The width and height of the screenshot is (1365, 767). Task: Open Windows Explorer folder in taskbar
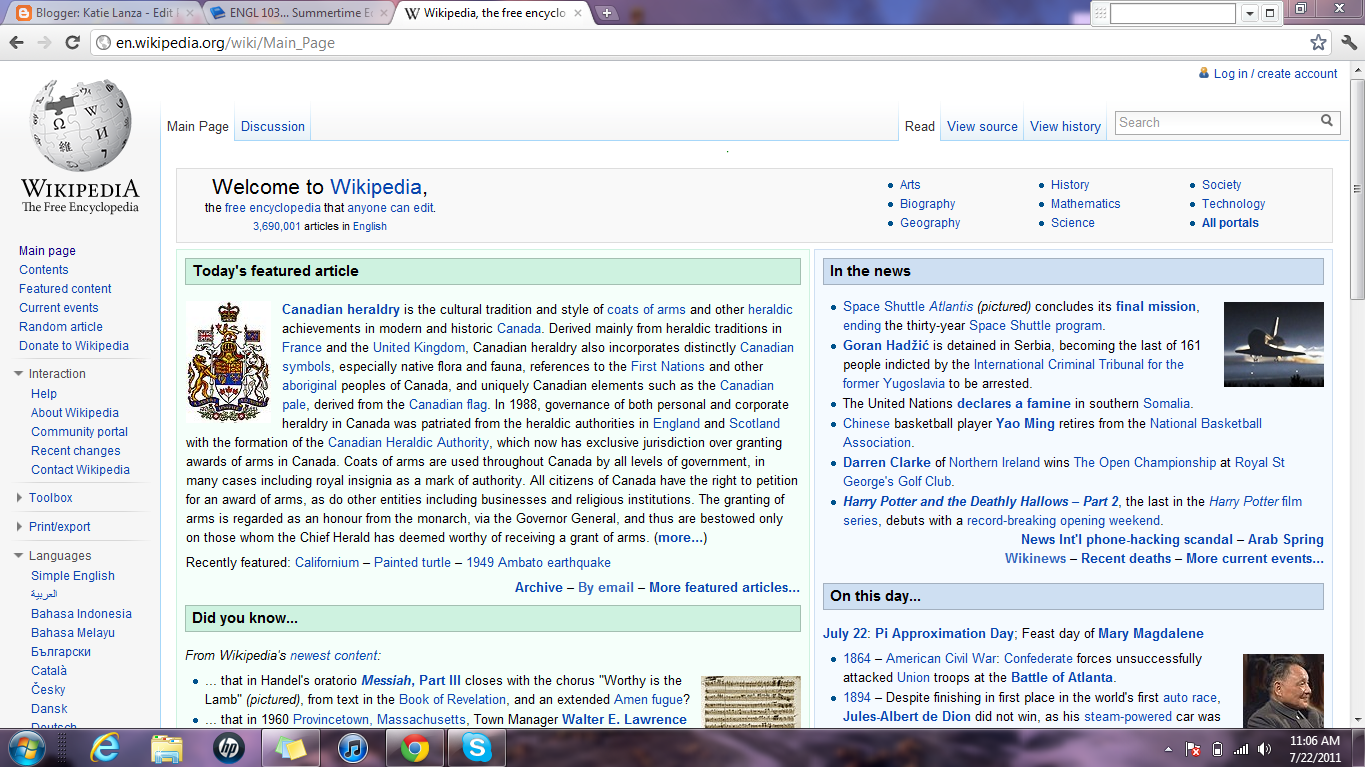(167, 748)
